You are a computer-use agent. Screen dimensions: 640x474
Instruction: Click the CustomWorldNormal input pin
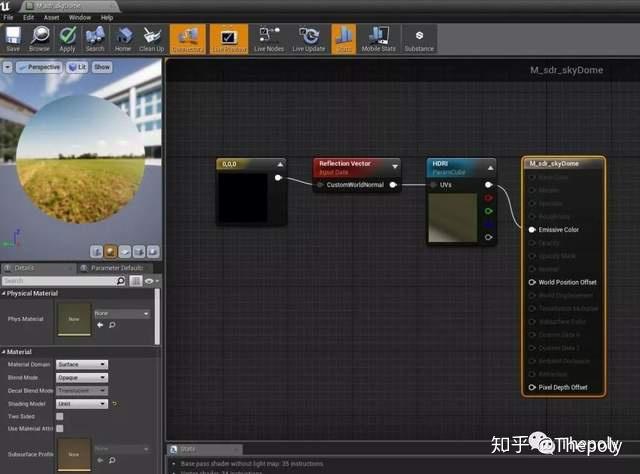coord(320,185)
